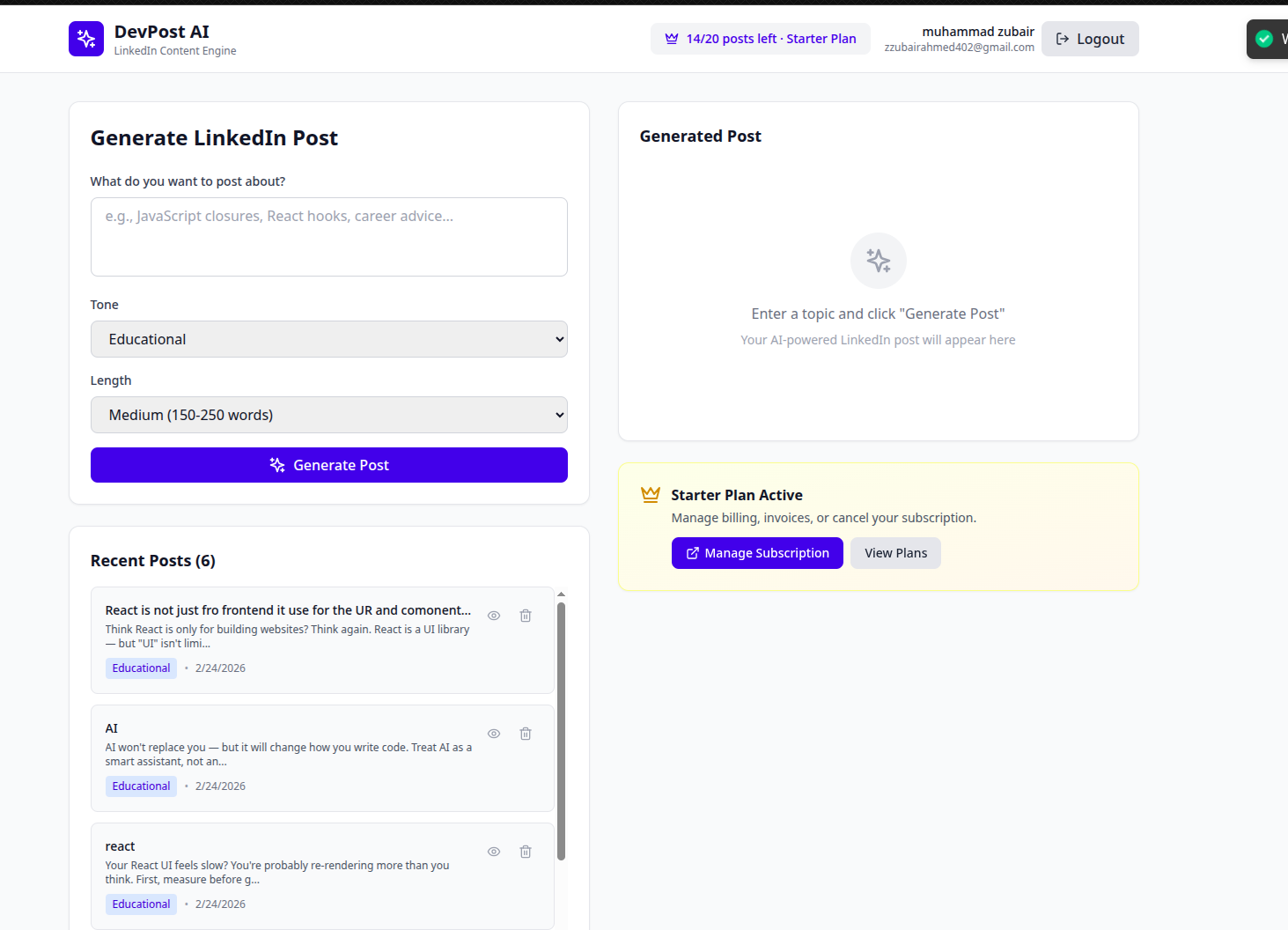1288x930 pixels.
Task: Click the sparkle placeholder in Generated Post panel
Action: (x=878, y=261)
